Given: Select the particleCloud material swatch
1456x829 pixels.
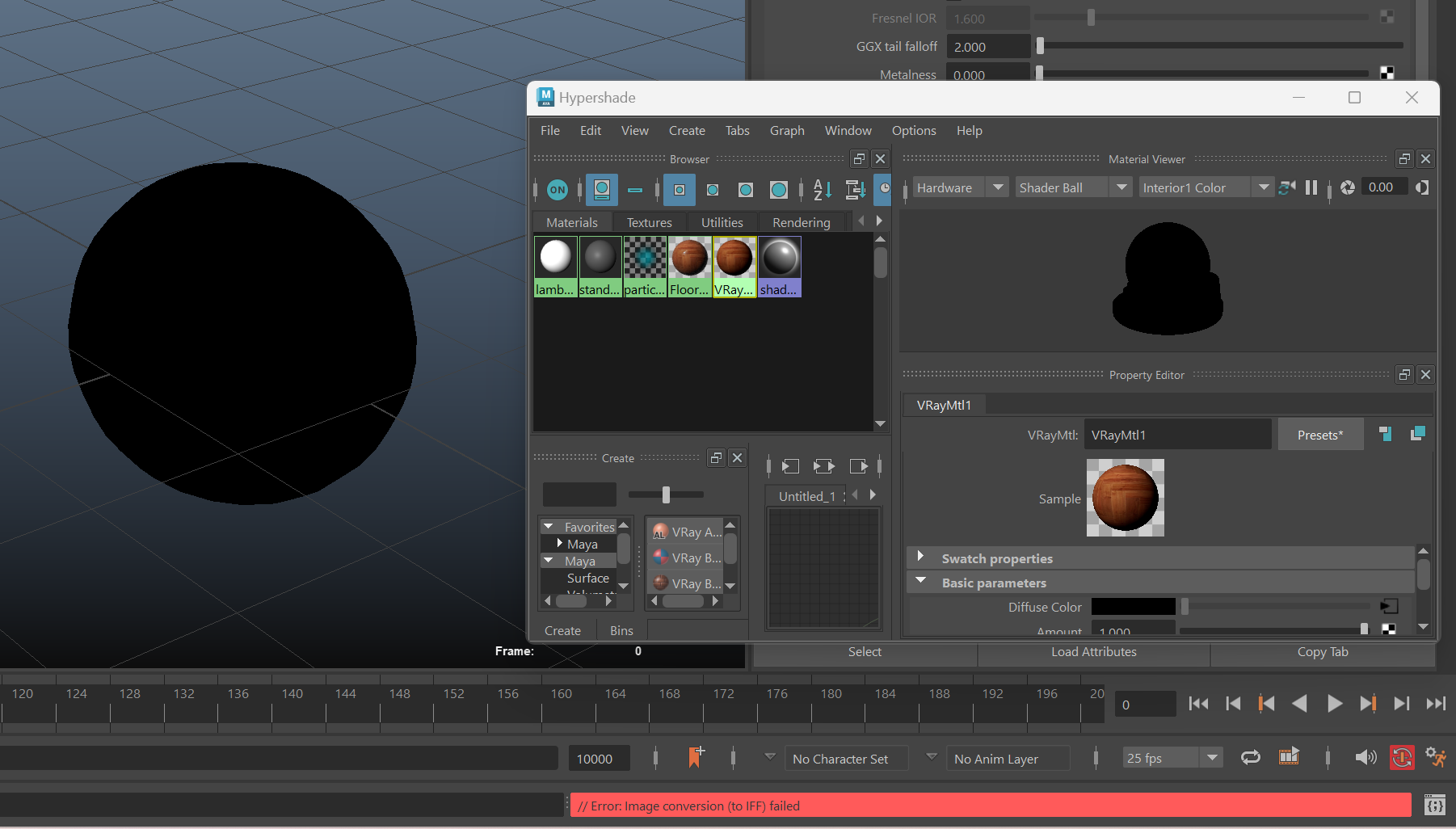Looking at the screenshot, I should click(645, 267).
